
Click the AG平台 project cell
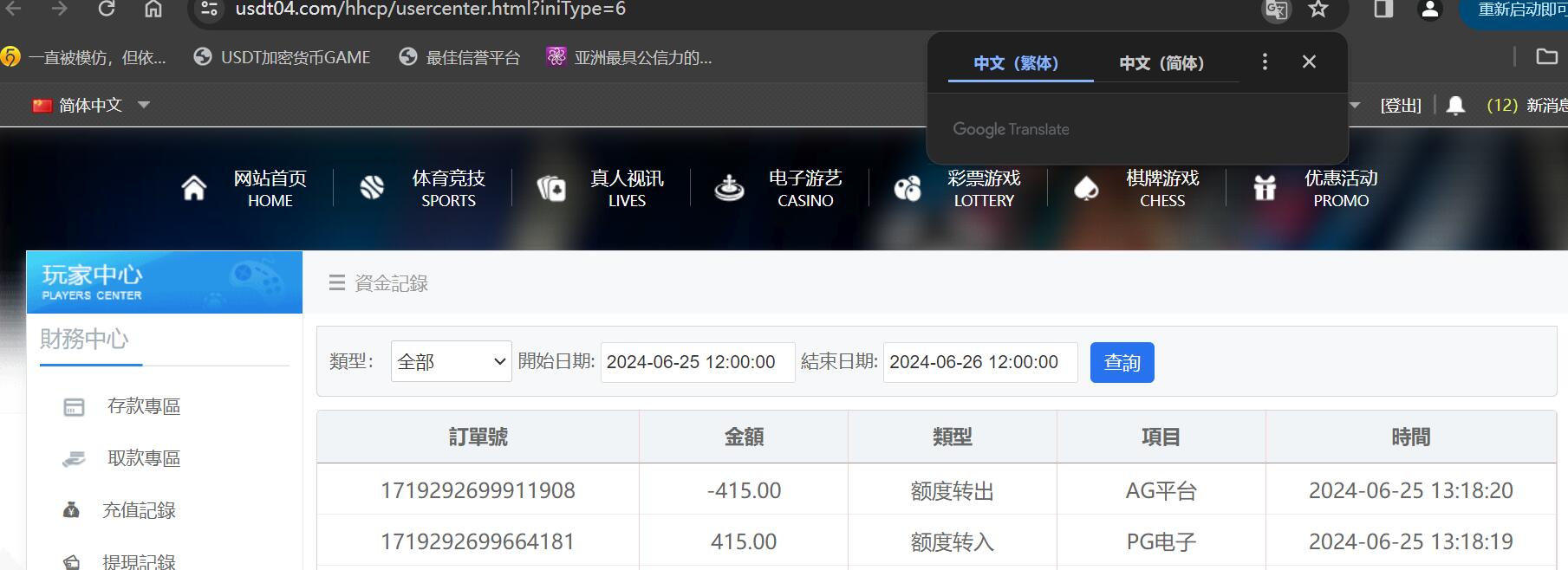pyautogui.click(x=1161, y=491)
